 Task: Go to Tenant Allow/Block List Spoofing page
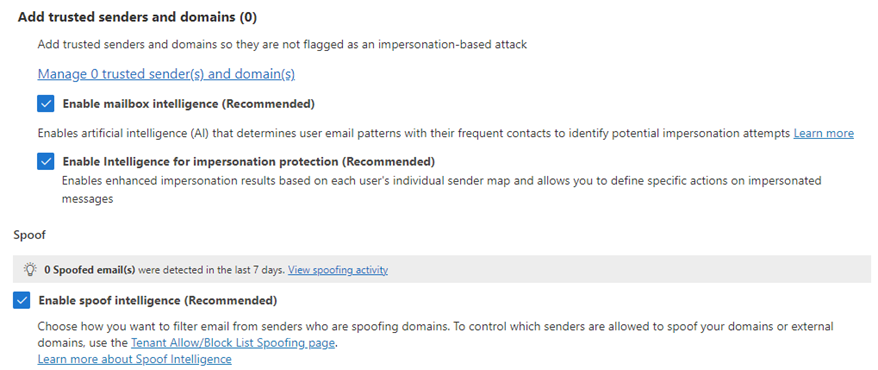point(233,343)
